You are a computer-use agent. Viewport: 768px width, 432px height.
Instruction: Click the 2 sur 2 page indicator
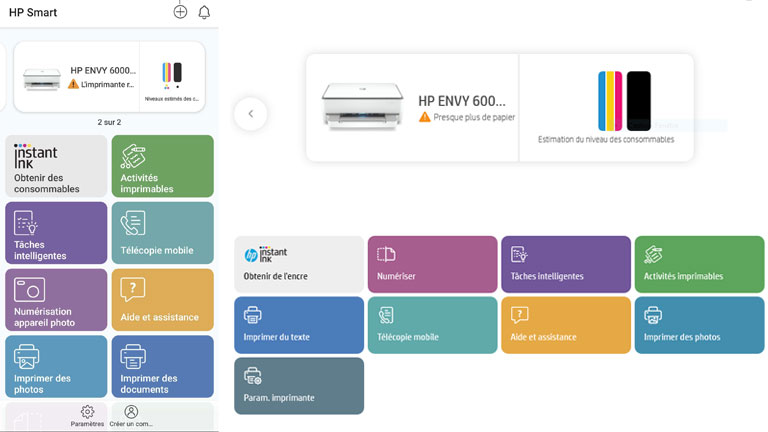tap(109, 122)
